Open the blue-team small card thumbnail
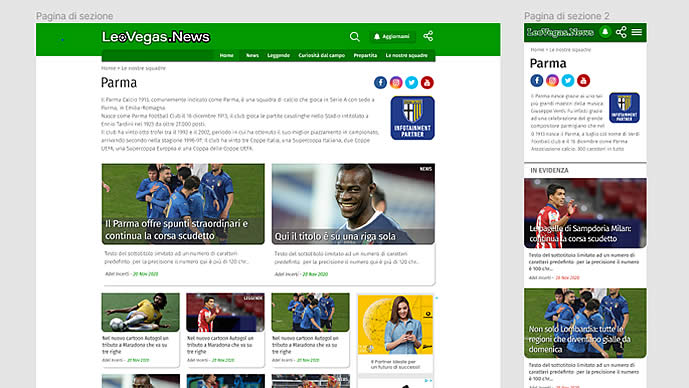Viewport: 689px width, 388px height. point(311,312)
